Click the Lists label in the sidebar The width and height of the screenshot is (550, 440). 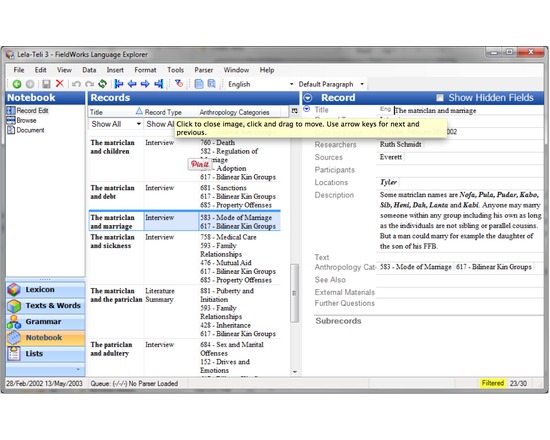[34, 354]
